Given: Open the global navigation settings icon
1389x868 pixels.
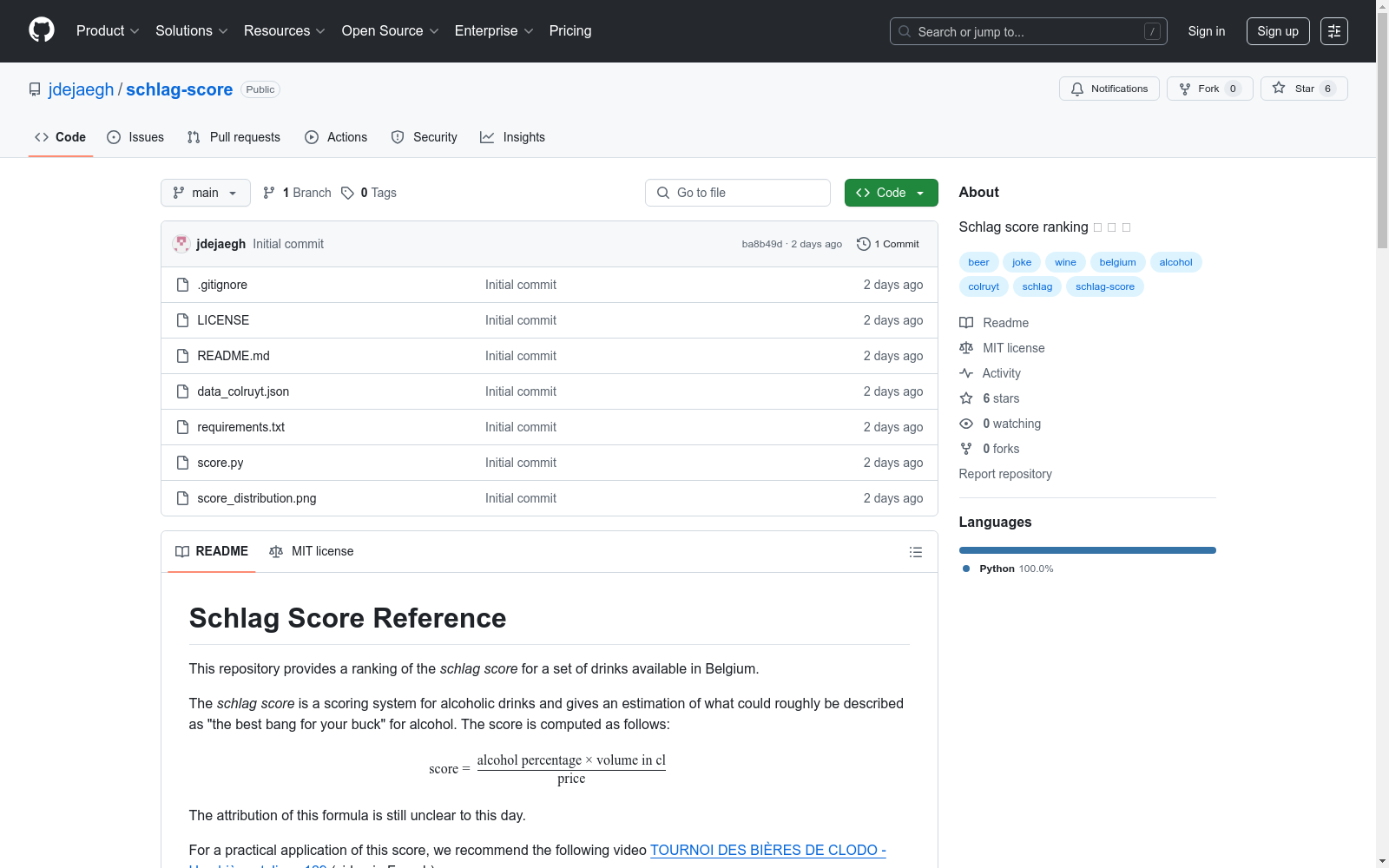Looking at the screenshot, I should (1334, 31).
